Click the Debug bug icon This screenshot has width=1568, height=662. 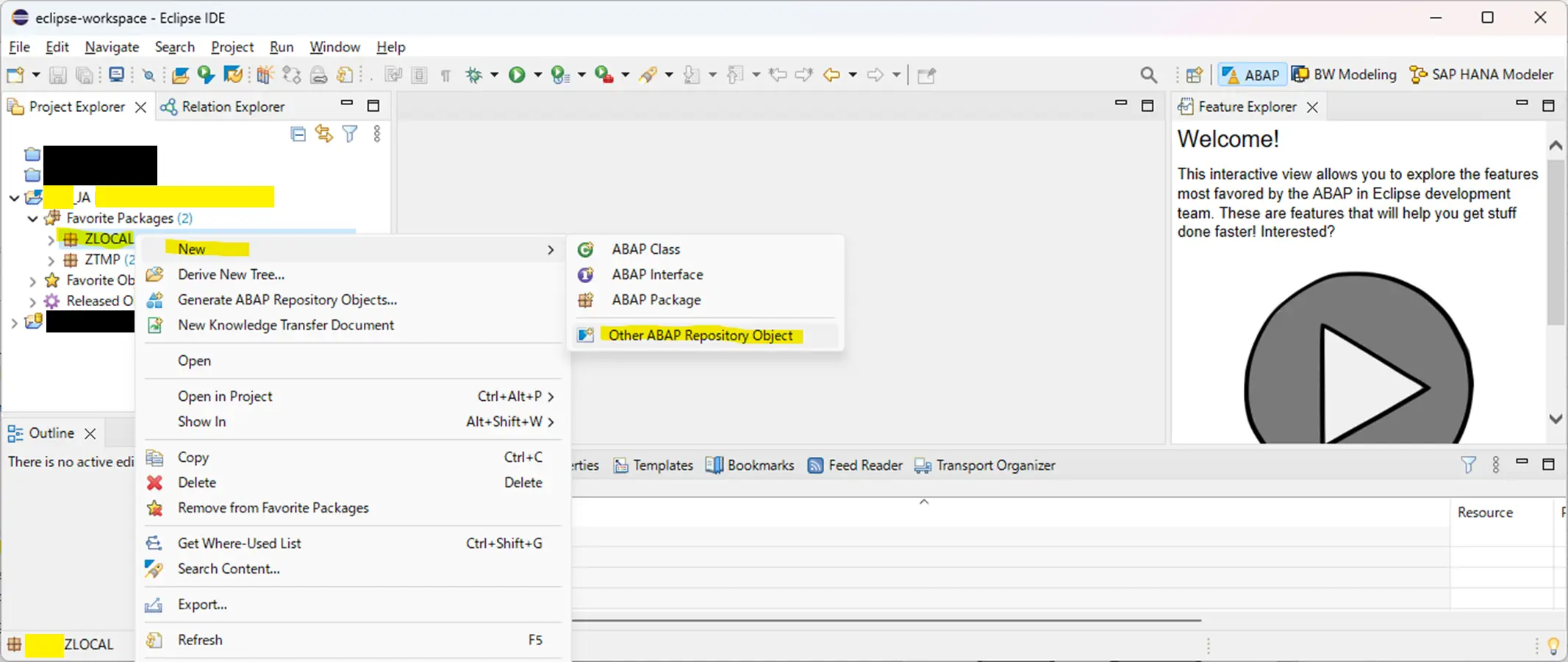tap(474, 75)
